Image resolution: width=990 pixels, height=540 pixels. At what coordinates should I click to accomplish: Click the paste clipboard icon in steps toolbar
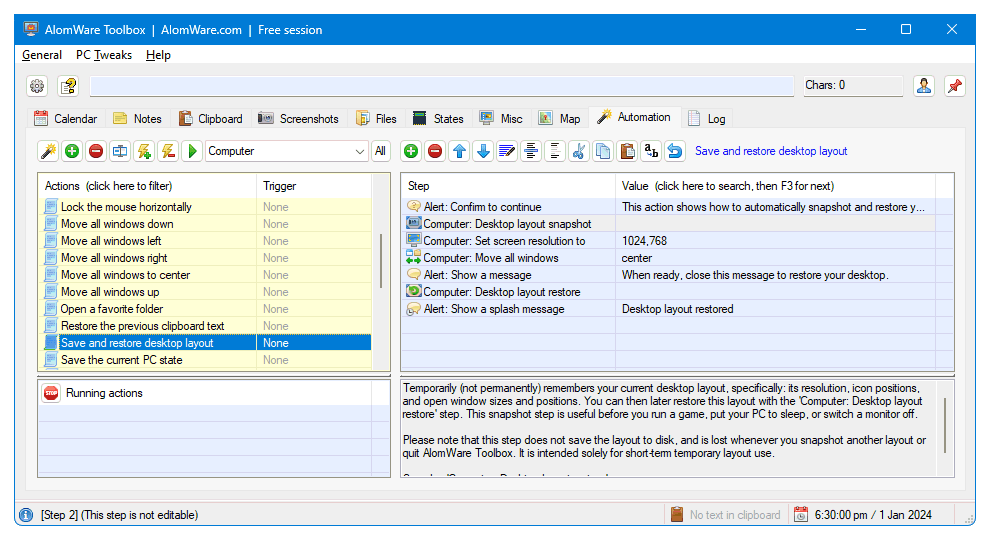tap(627, 151)
